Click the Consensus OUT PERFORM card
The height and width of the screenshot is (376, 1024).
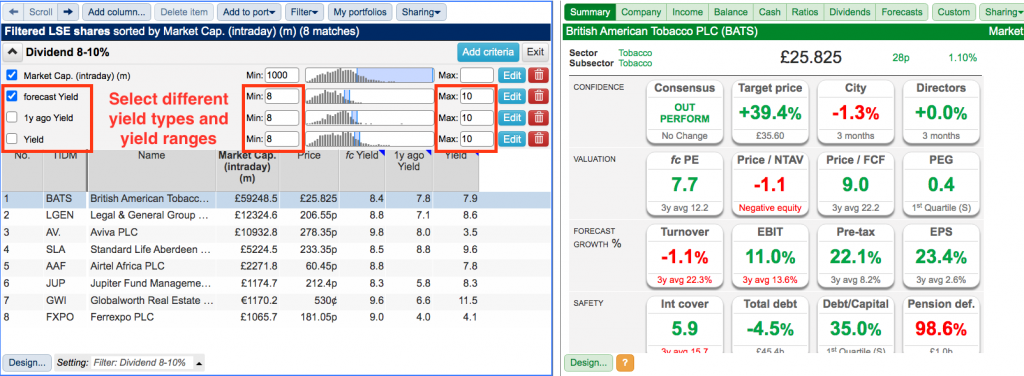[x=684, y=112]
